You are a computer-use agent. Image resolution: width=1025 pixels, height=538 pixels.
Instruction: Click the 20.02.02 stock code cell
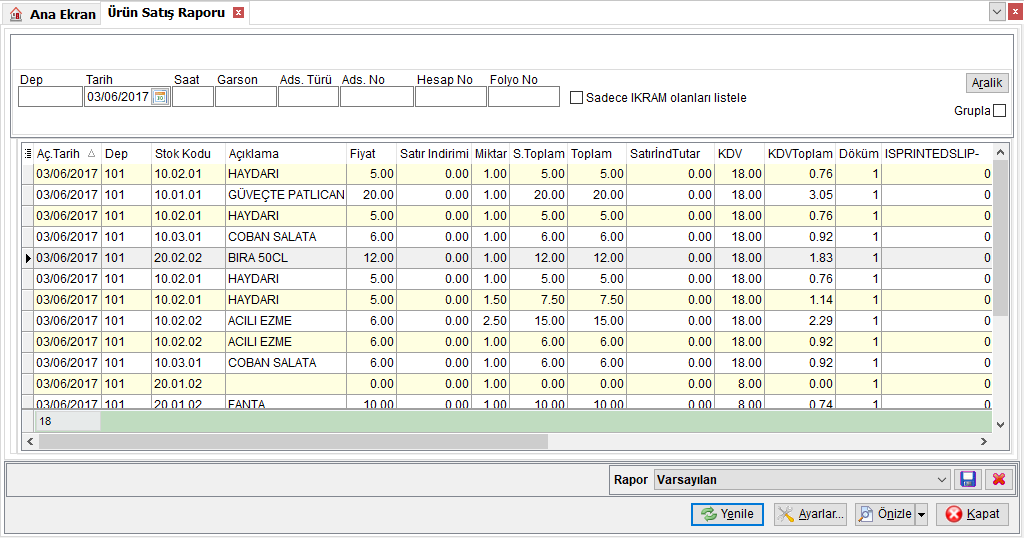[x=188, y=258]
